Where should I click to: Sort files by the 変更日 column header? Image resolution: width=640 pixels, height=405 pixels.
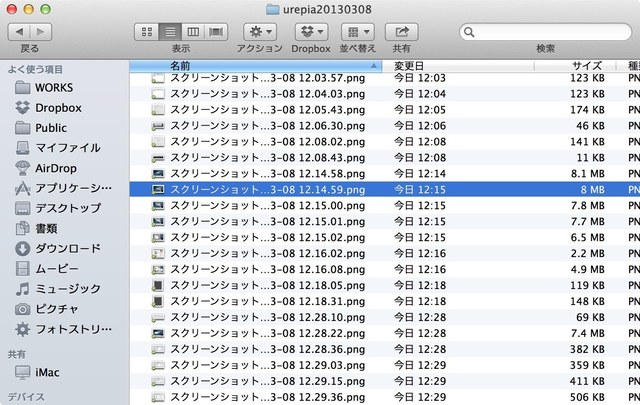tap(460, 65)
